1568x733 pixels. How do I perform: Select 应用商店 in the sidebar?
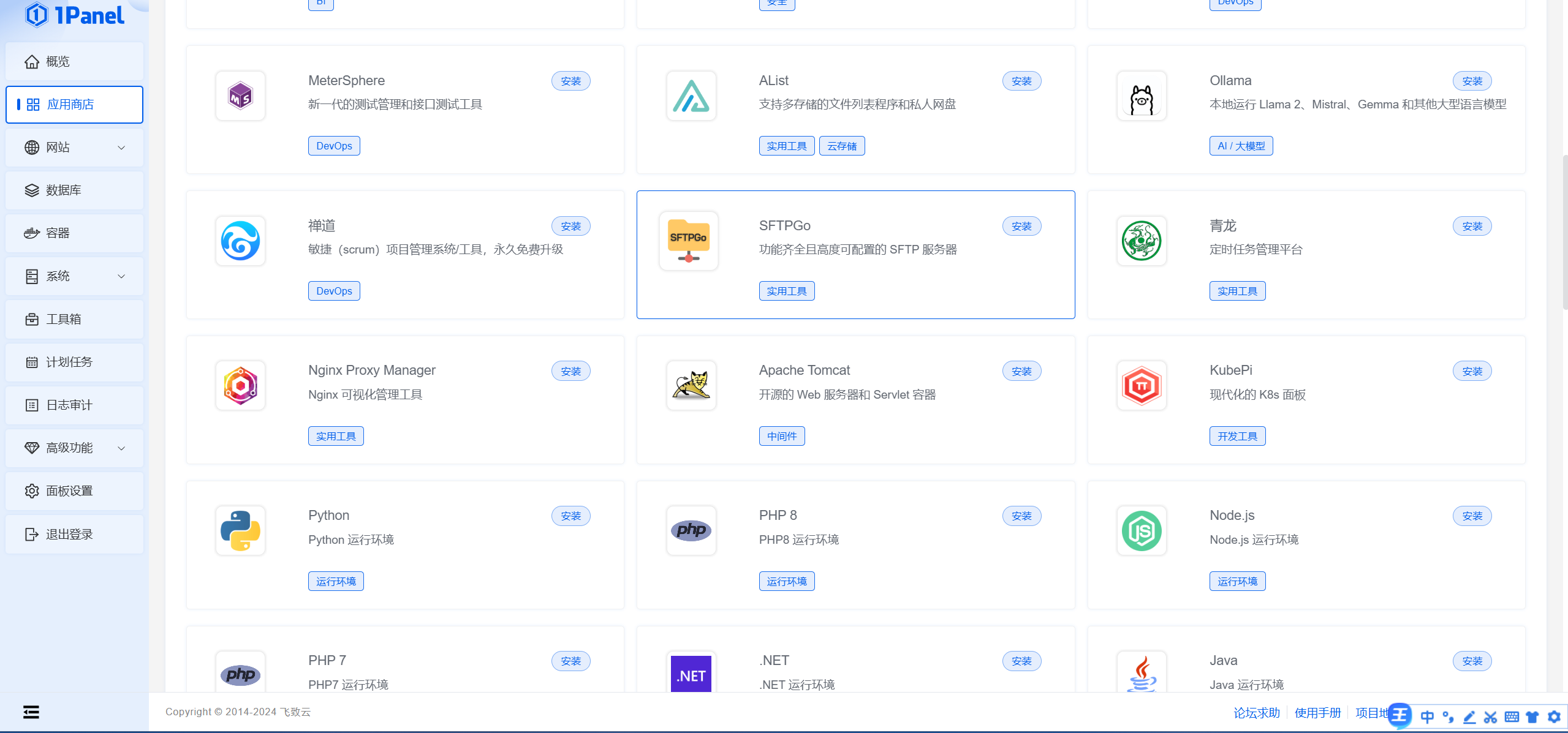point(74,104)
